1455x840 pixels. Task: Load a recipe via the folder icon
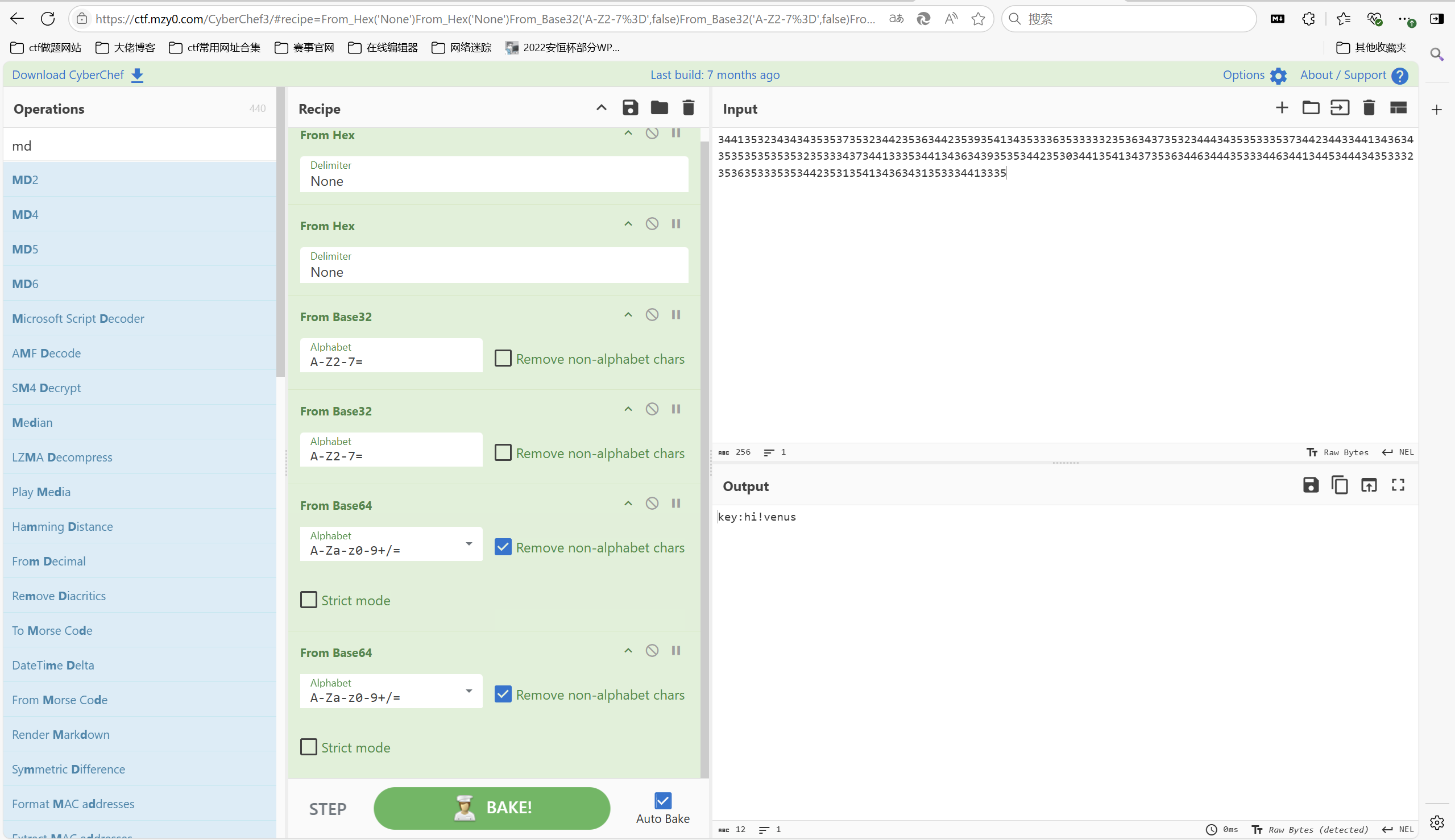(x=659, y=108)
